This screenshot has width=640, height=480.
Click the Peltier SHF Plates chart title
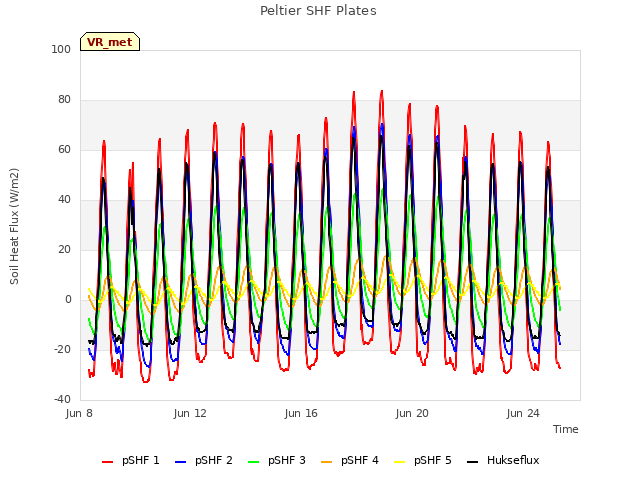tap(318, 11)
